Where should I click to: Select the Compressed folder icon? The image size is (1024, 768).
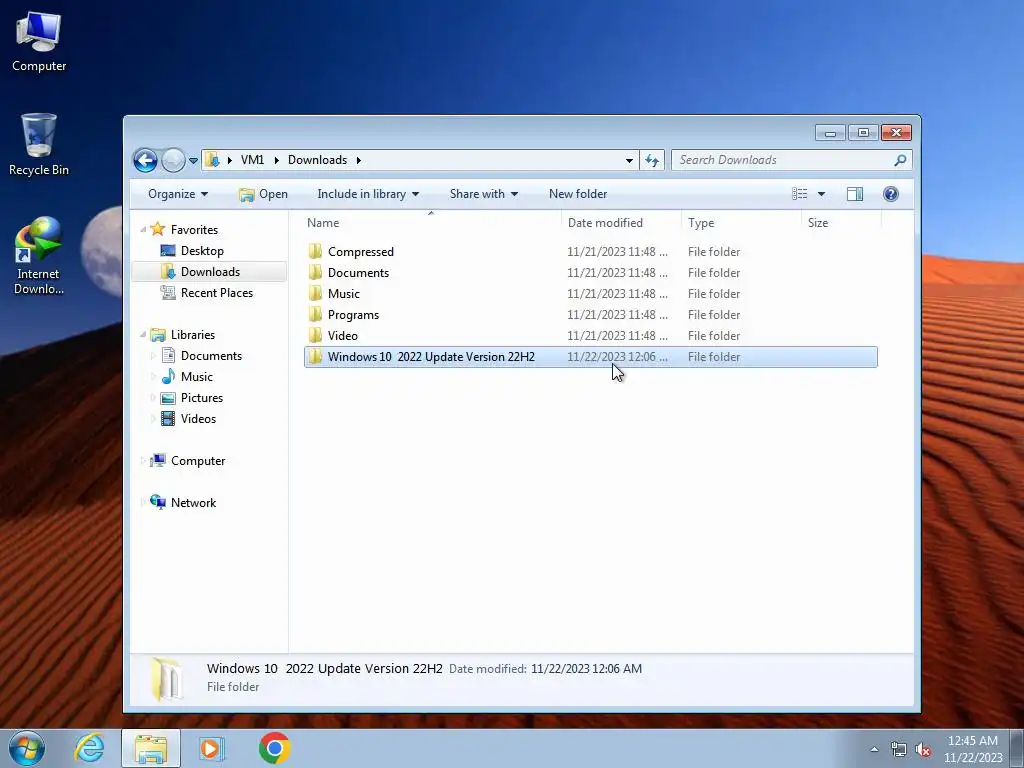click(x=315, y=251)
